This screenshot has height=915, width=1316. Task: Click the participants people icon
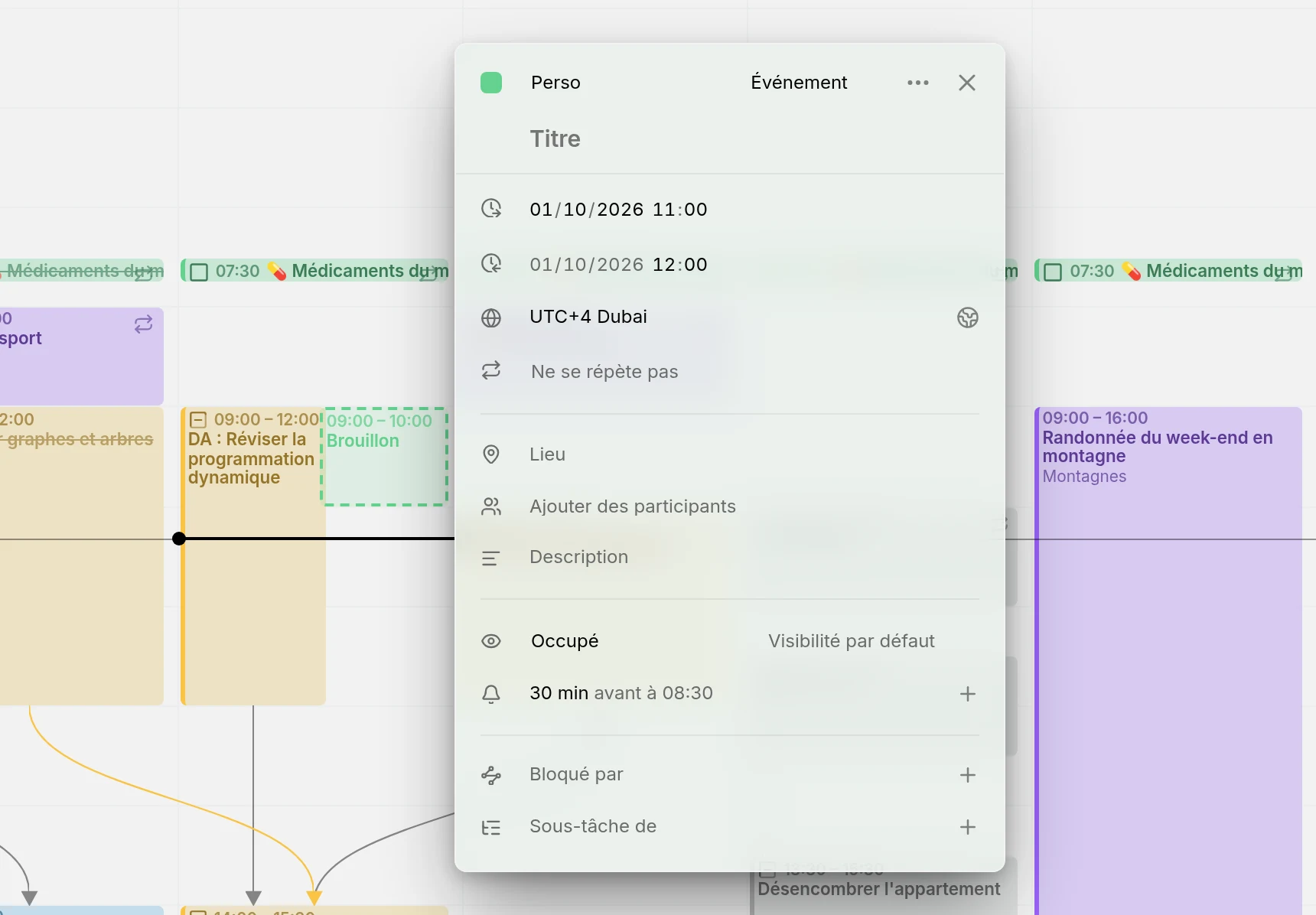click(x=491, y=506)
